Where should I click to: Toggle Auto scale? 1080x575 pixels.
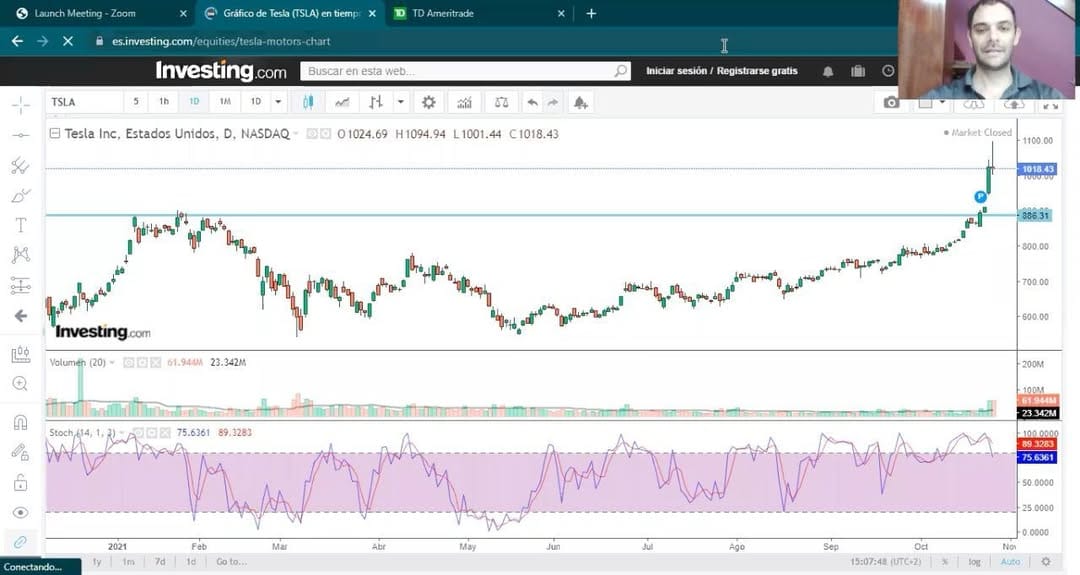(x=1010, y=562)
